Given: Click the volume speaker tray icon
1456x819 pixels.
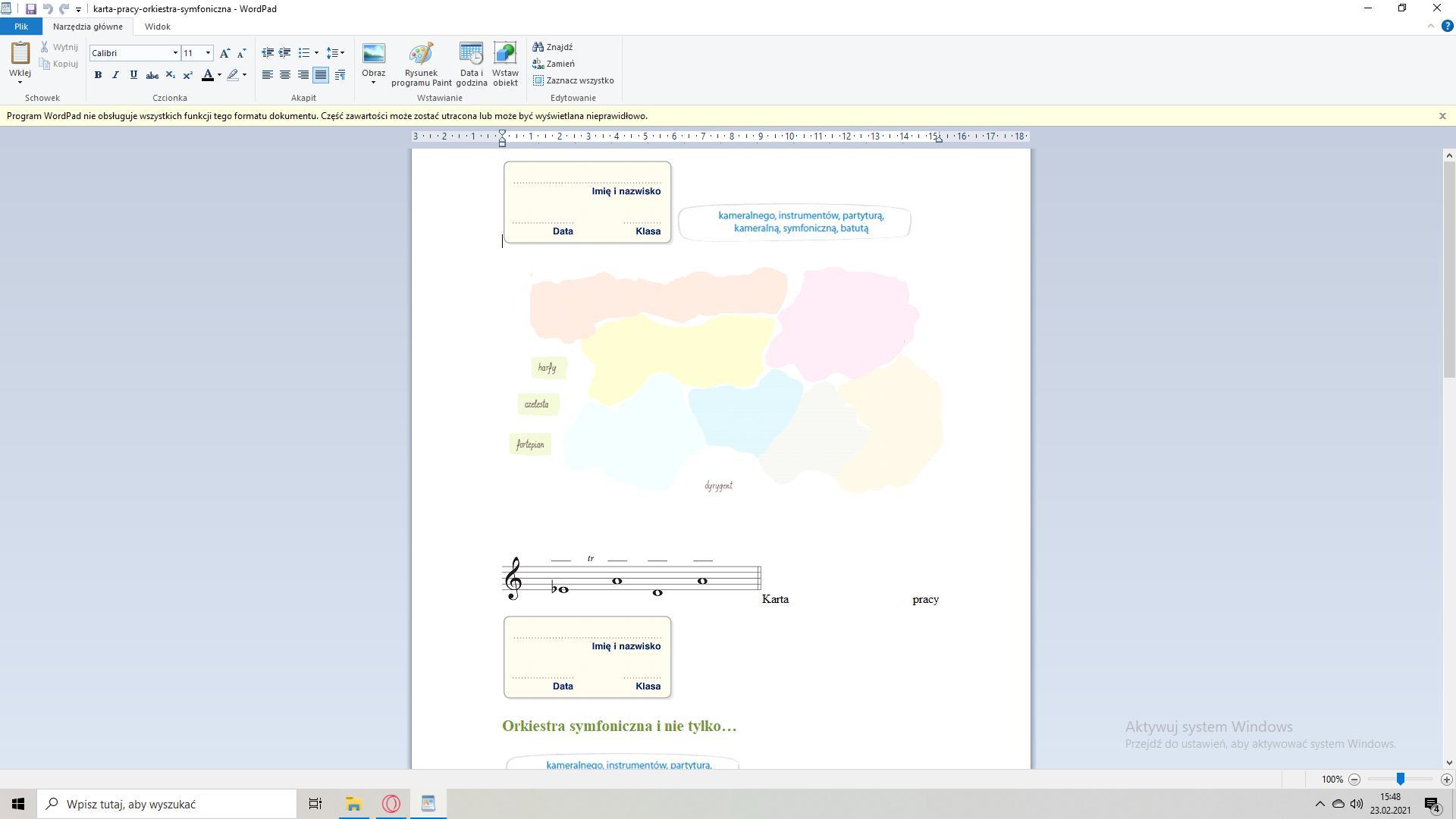Looking at the screenshot, I should pyautogui.click(x=1357, y=804).
